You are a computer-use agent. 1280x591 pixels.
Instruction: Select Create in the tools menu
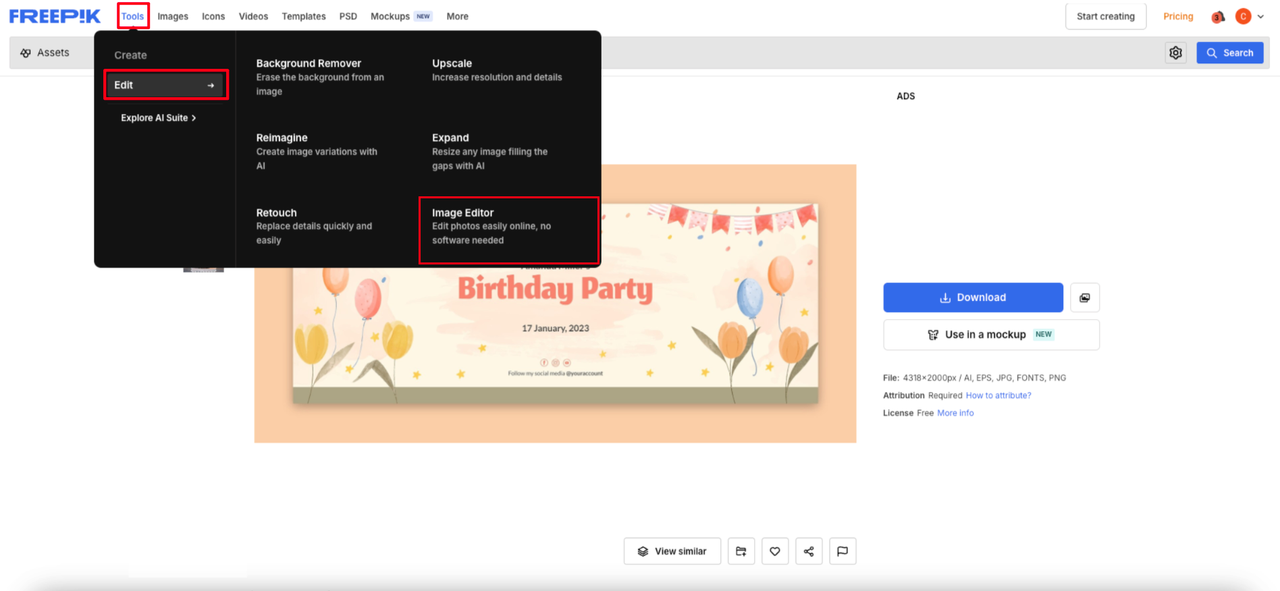(x=130, y=55)
